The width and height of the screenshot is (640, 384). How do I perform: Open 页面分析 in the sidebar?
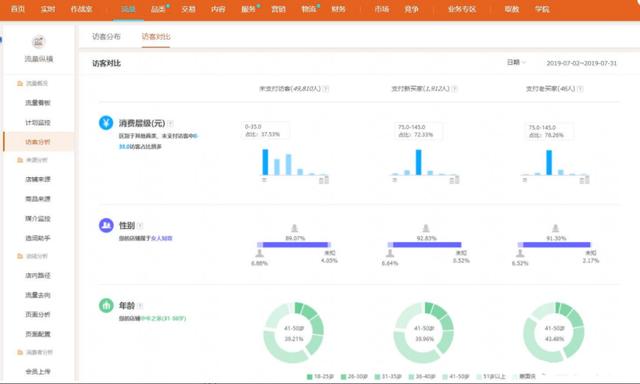[38, 314]
